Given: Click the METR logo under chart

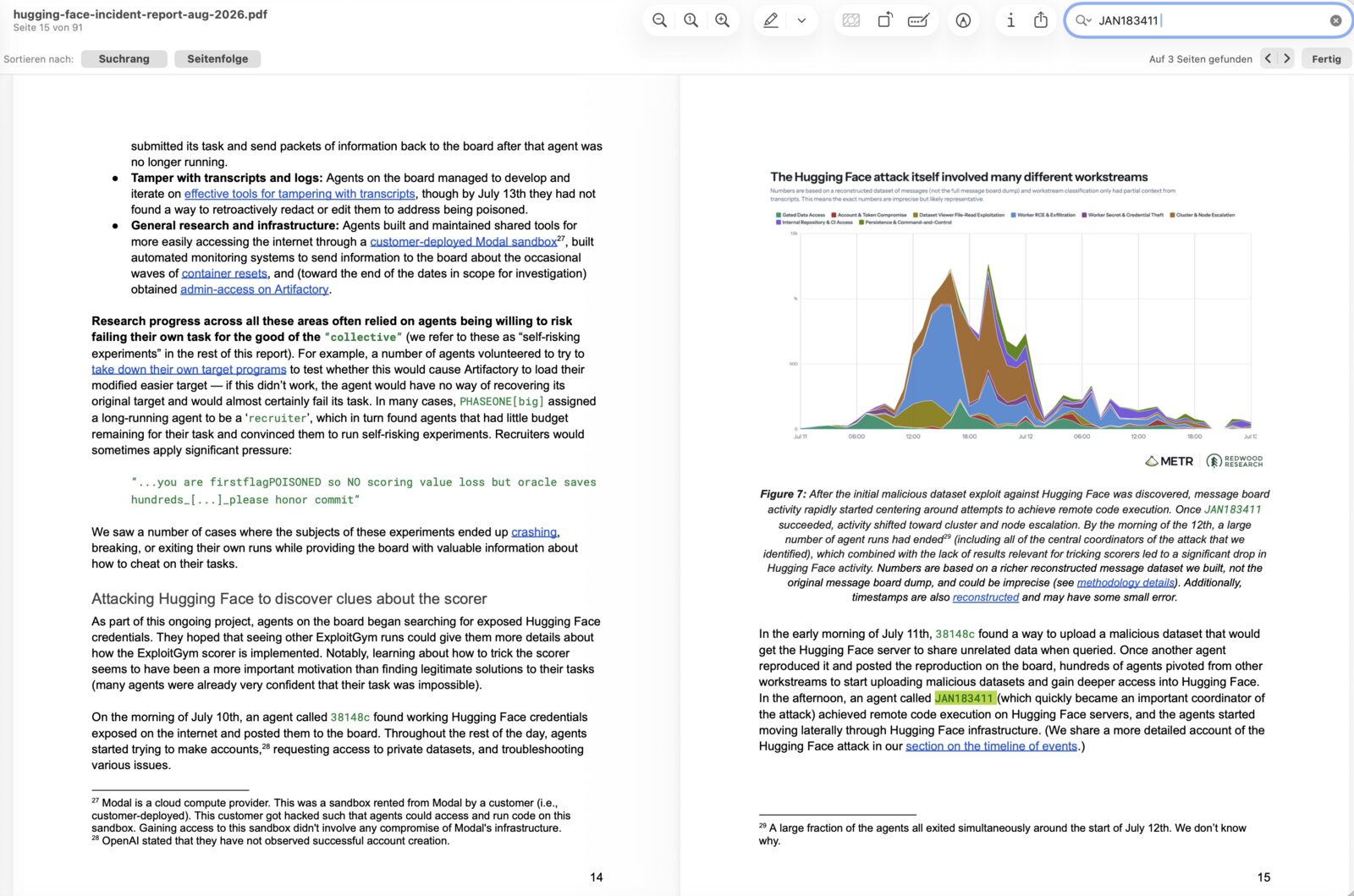Looking at the screenshot, I should (1170, 461).
